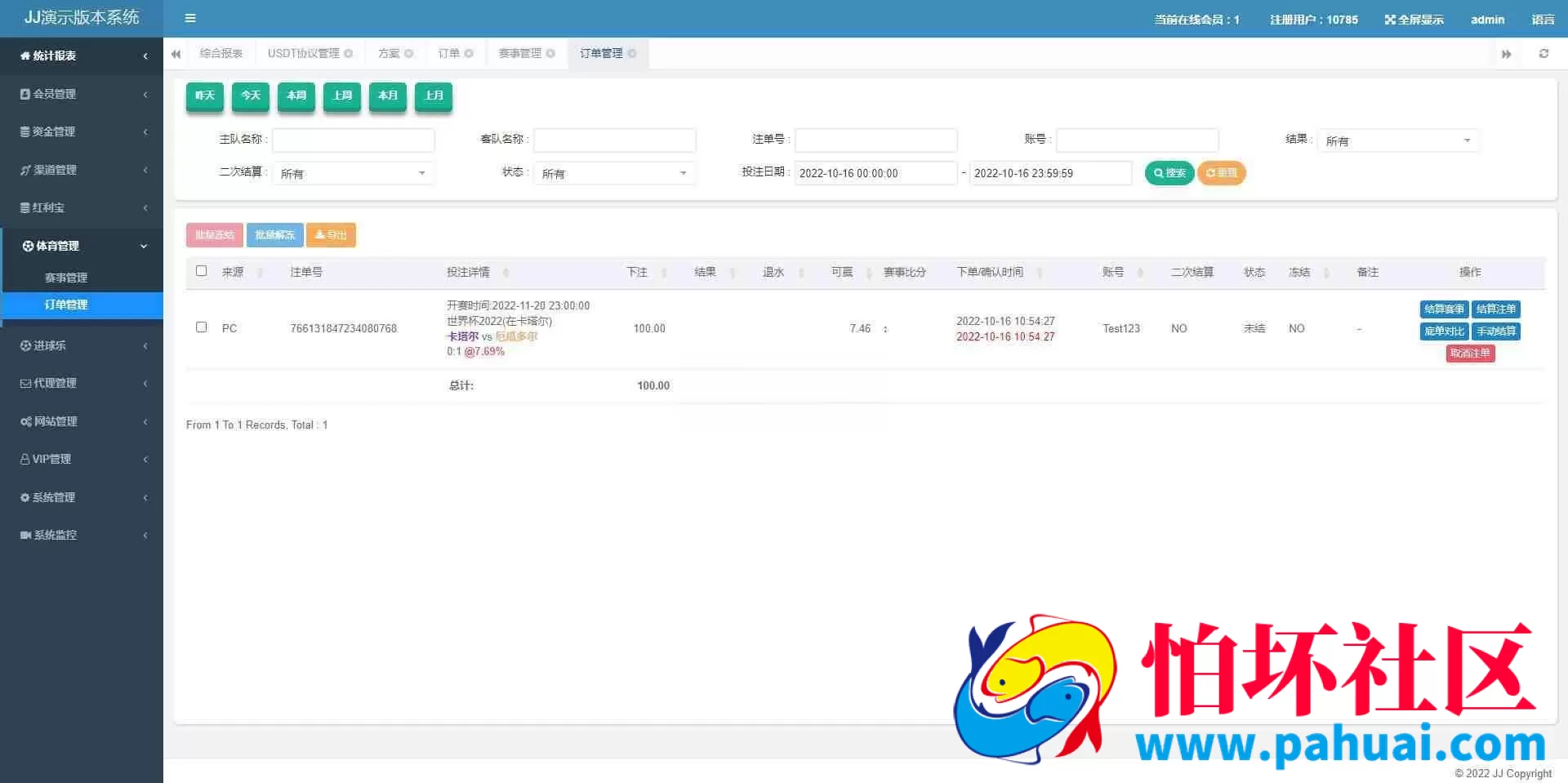Open the 二次结算 filter dropdown

point(353,173)
